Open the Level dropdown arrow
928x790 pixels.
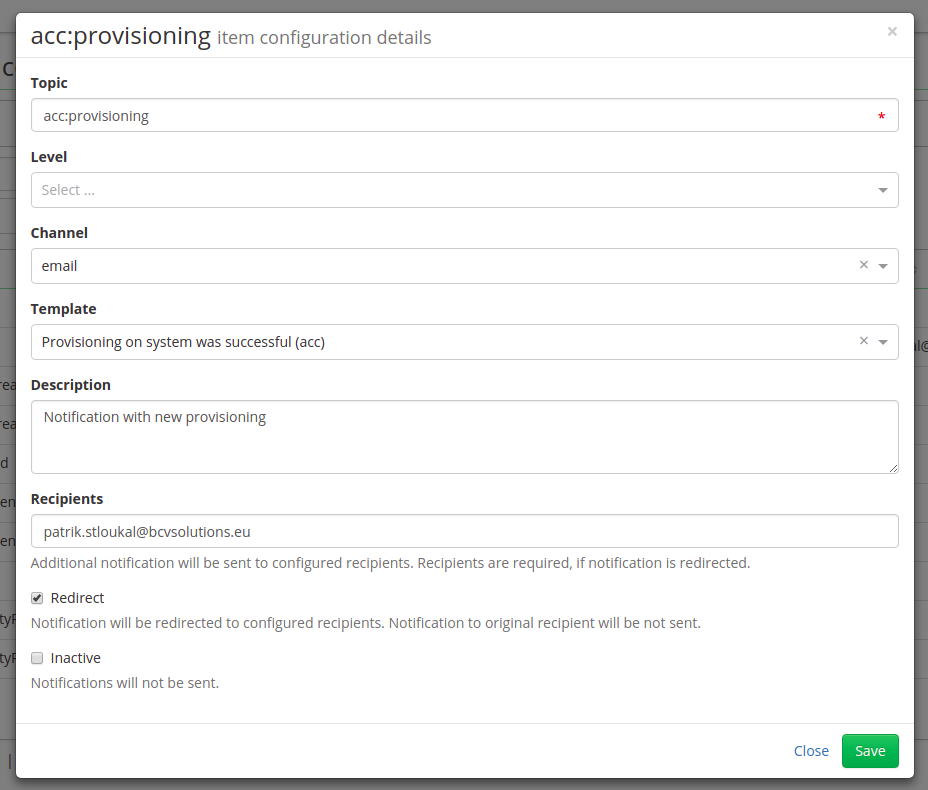[x=882, y=191]
